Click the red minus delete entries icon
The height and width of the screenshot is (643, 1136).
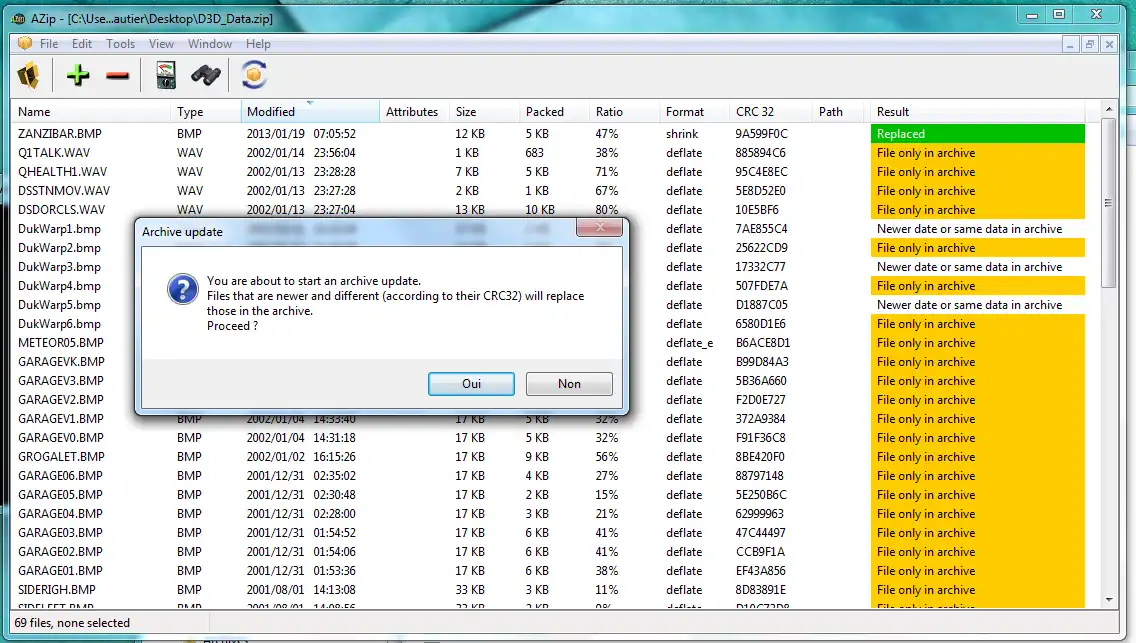point(117,75)
